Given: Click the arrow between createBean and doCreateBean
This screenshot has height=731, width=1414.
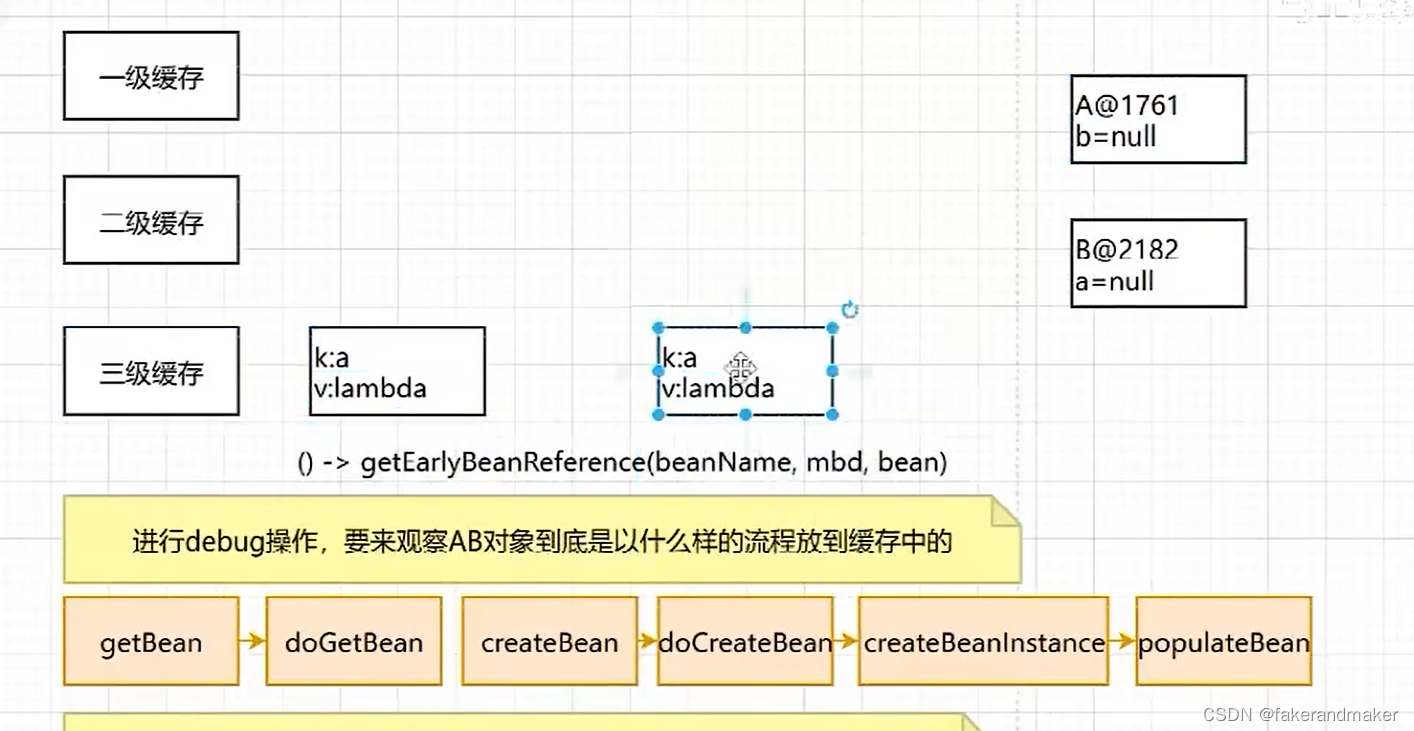Looking at the screenshot, I should [648, 641].
